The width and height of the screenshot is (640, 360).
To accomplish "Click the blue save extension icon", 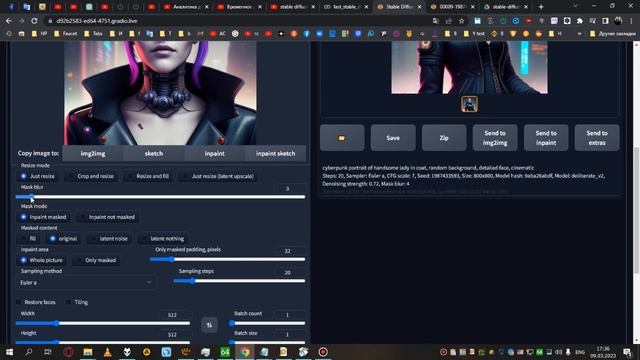I will 477,21.
